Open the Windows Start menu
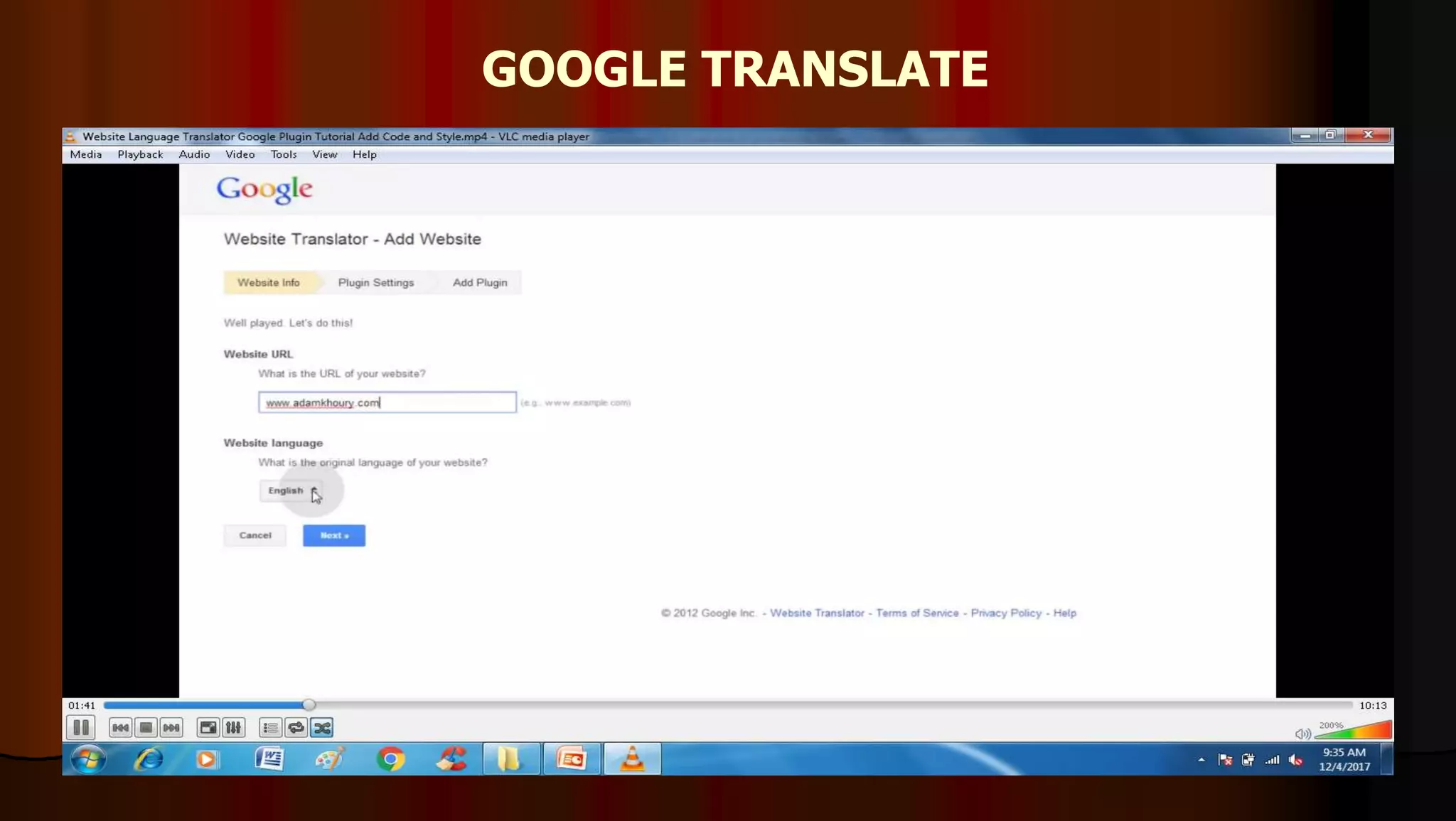This screenshot has width=1456, height=821. coord(88,759)
